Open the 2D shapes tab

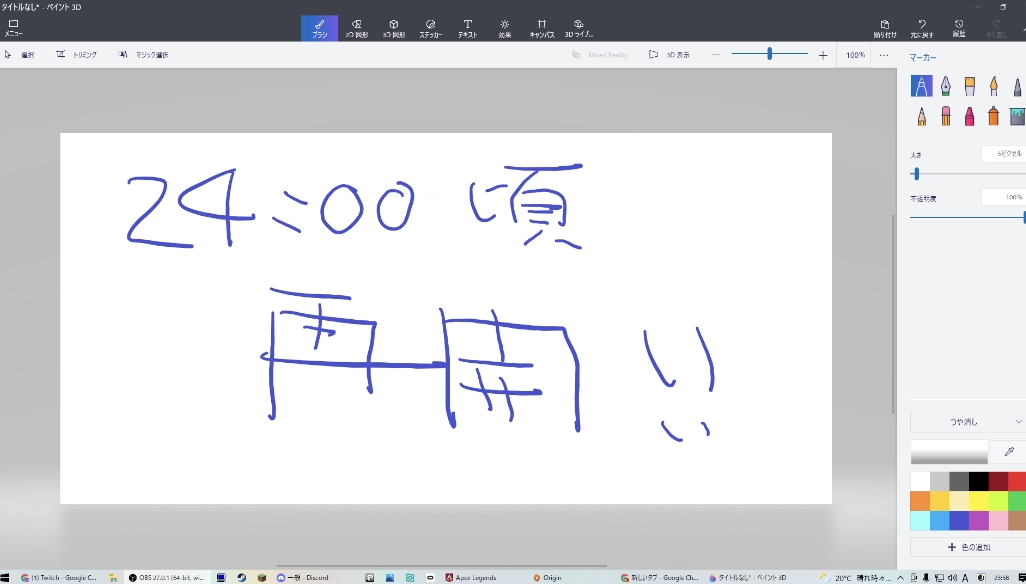pyautogui.click(x=357, y=28)
